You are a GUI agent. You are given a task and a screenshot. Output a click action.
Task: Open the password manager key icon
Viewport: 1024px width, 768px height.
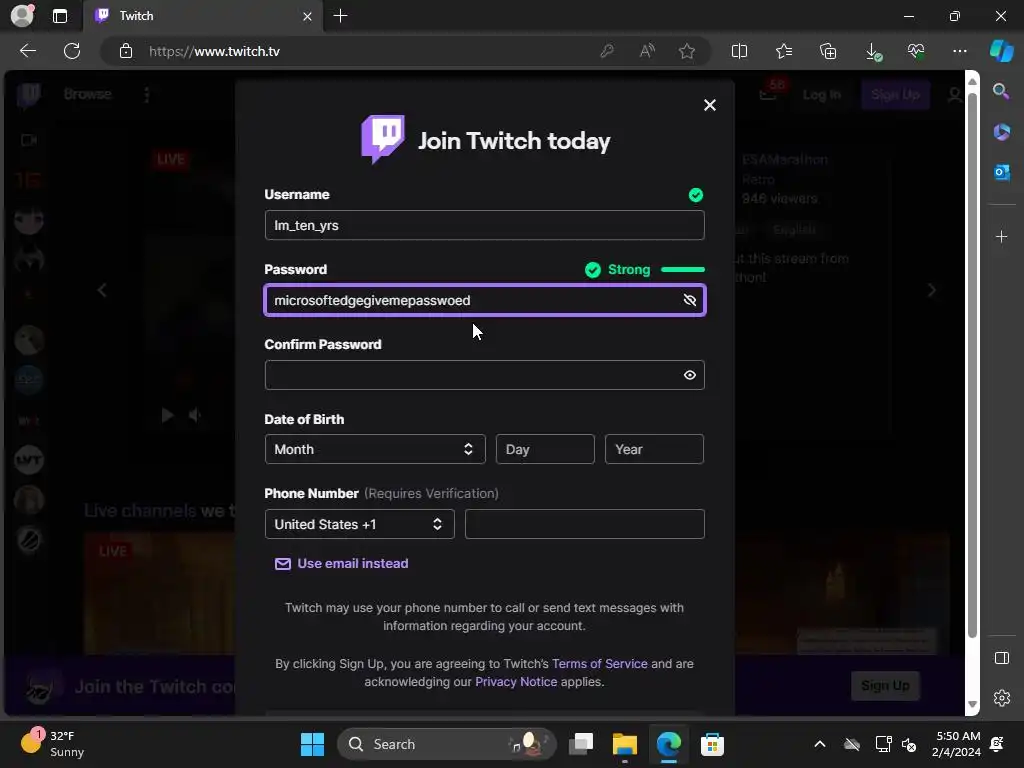pyautogui.click(x=607, y=51)
